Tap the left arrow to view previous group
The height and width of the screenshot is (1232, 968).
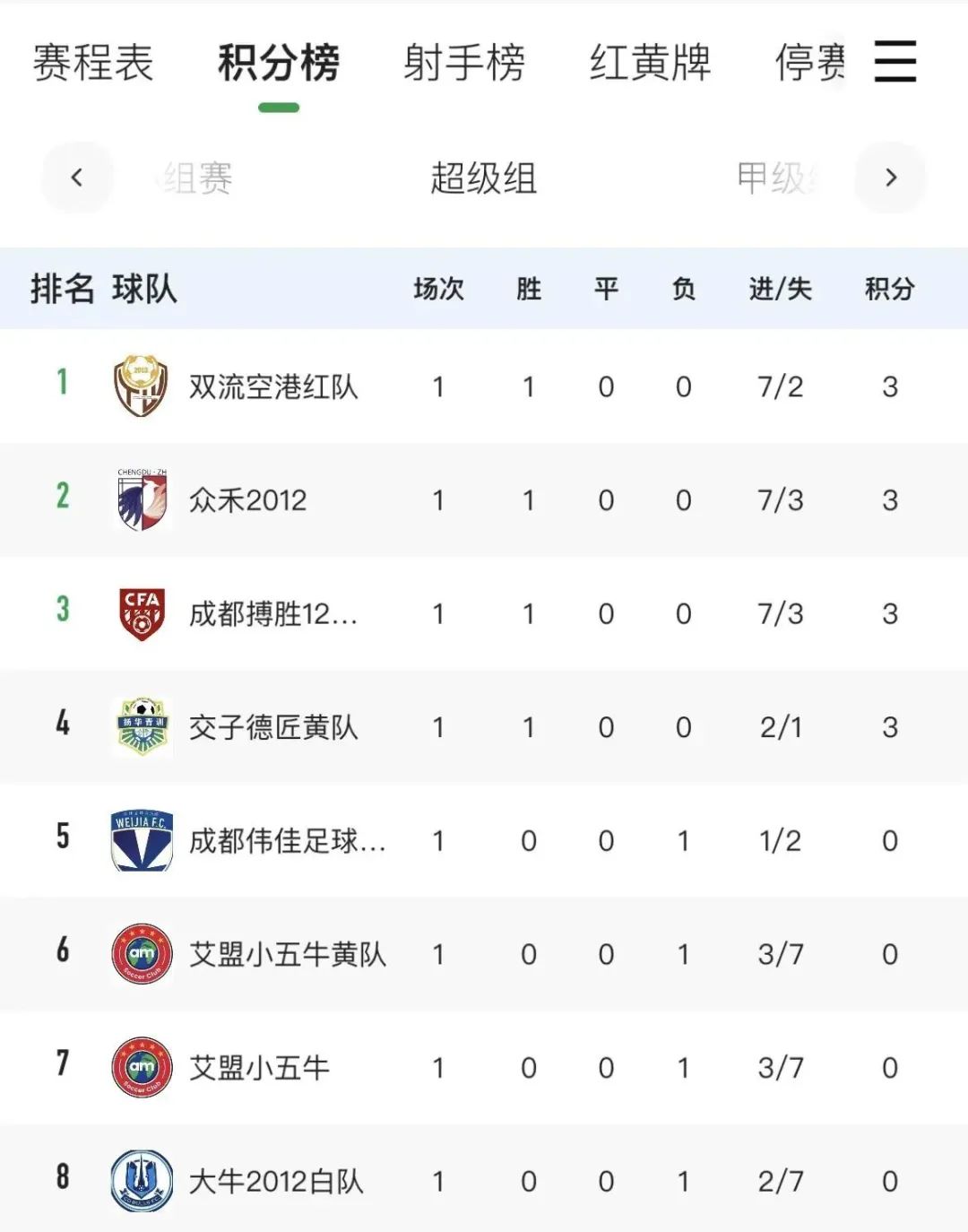tap(77, 177)
